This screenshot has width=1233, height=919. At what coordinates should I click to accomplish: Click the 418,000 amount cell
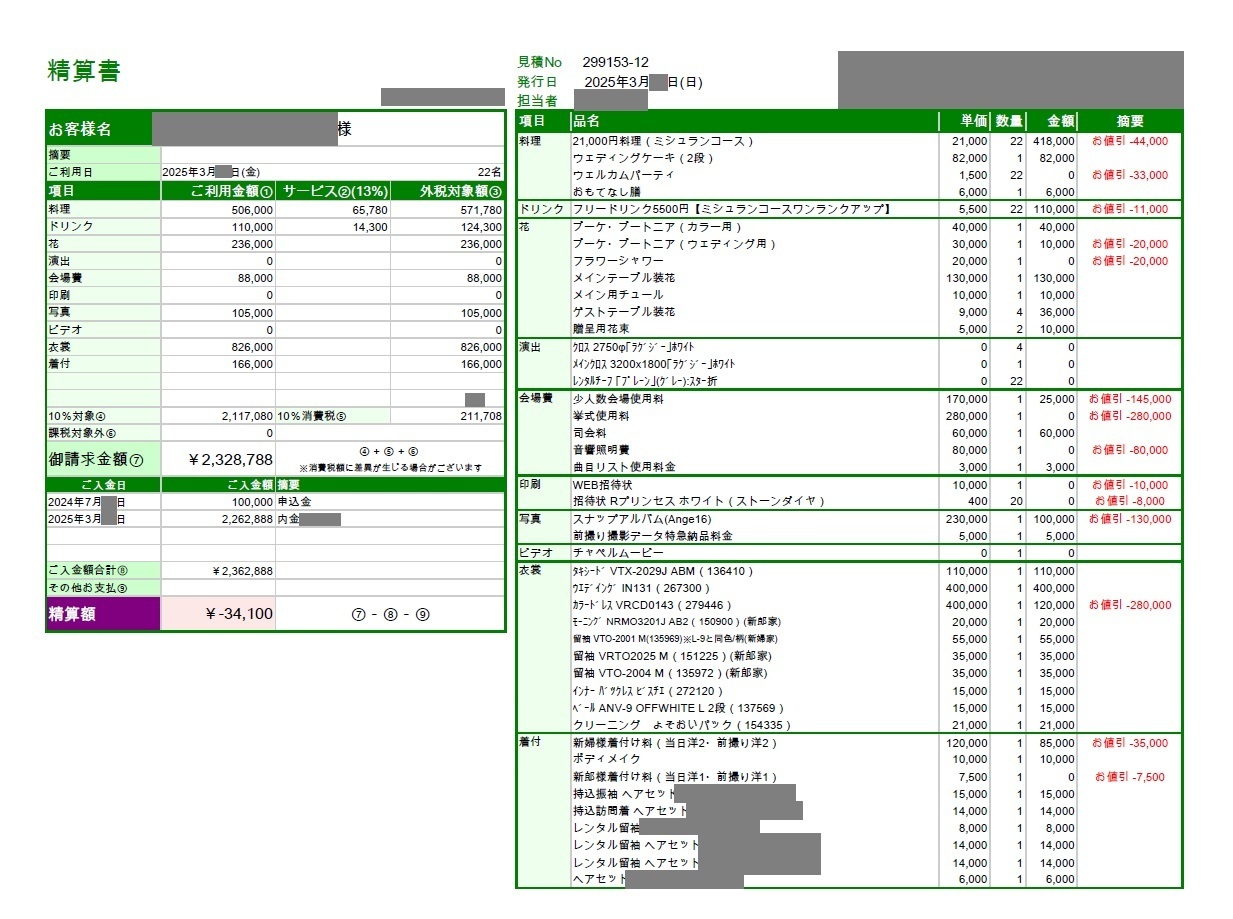coord(1054,141)
